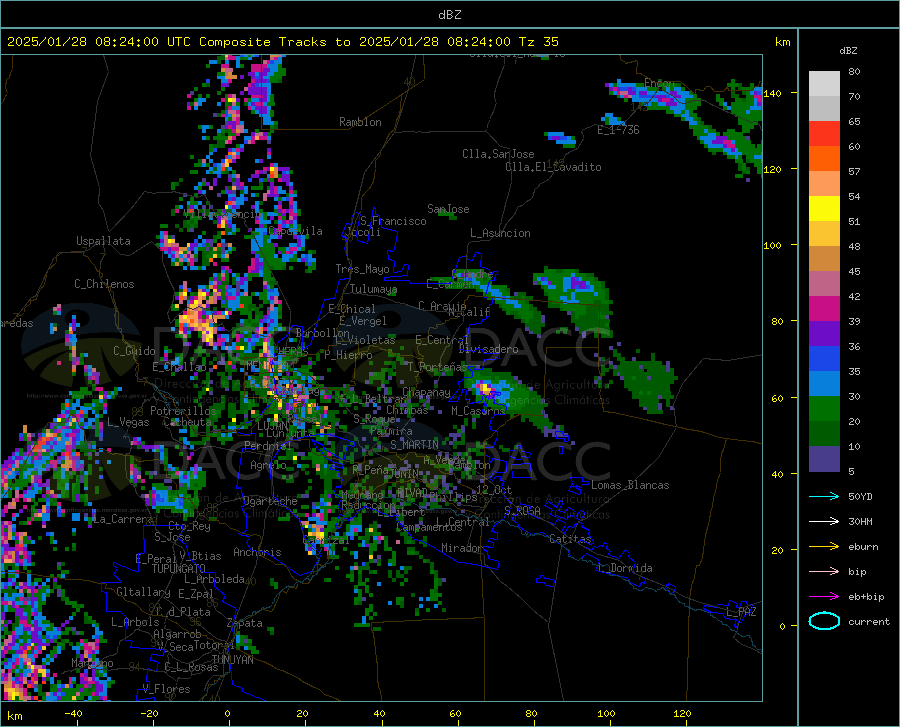Click the cyan 50YD arrow icon
The height and width of the screenshot is (727, 900).
click(824, 496)
